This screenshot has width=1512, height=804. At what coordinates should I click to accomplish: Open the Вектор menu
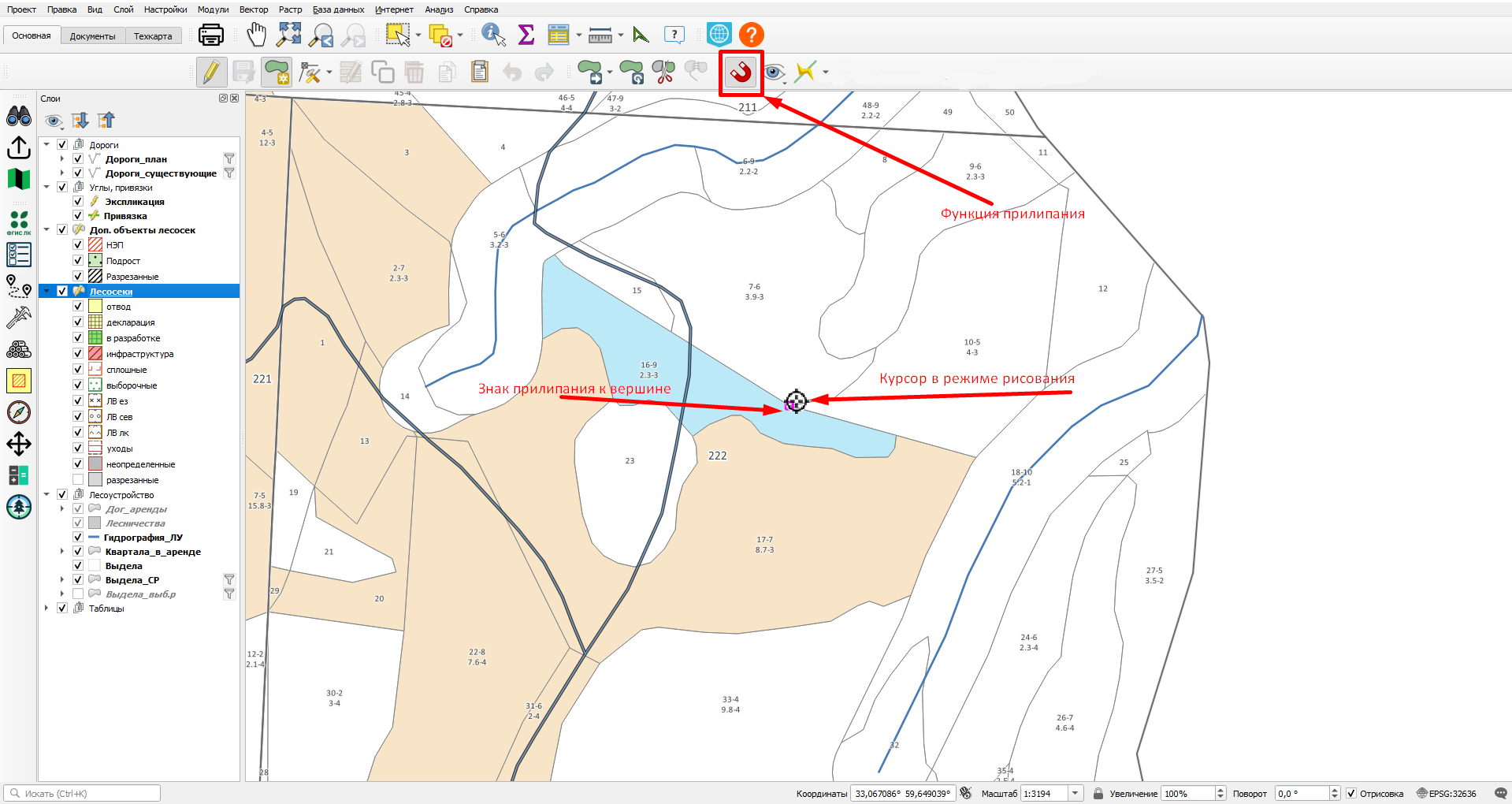[254, 9]
